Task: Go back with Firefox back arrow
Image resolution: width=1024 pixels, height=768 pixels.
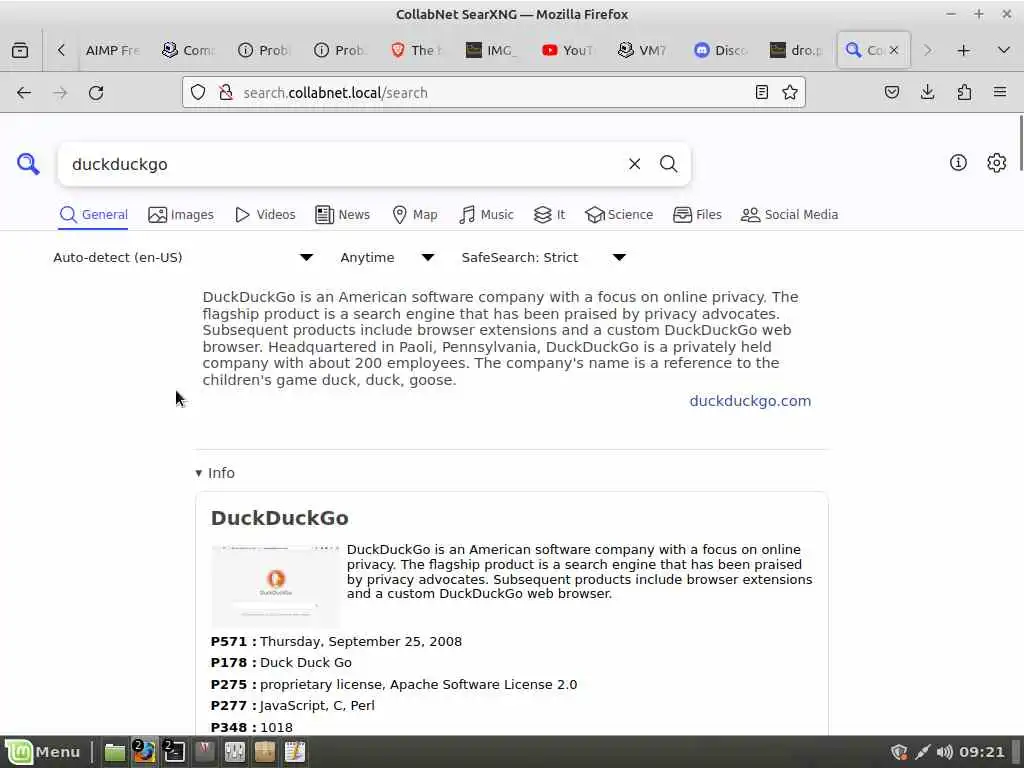Action: (x=24, y=93)
